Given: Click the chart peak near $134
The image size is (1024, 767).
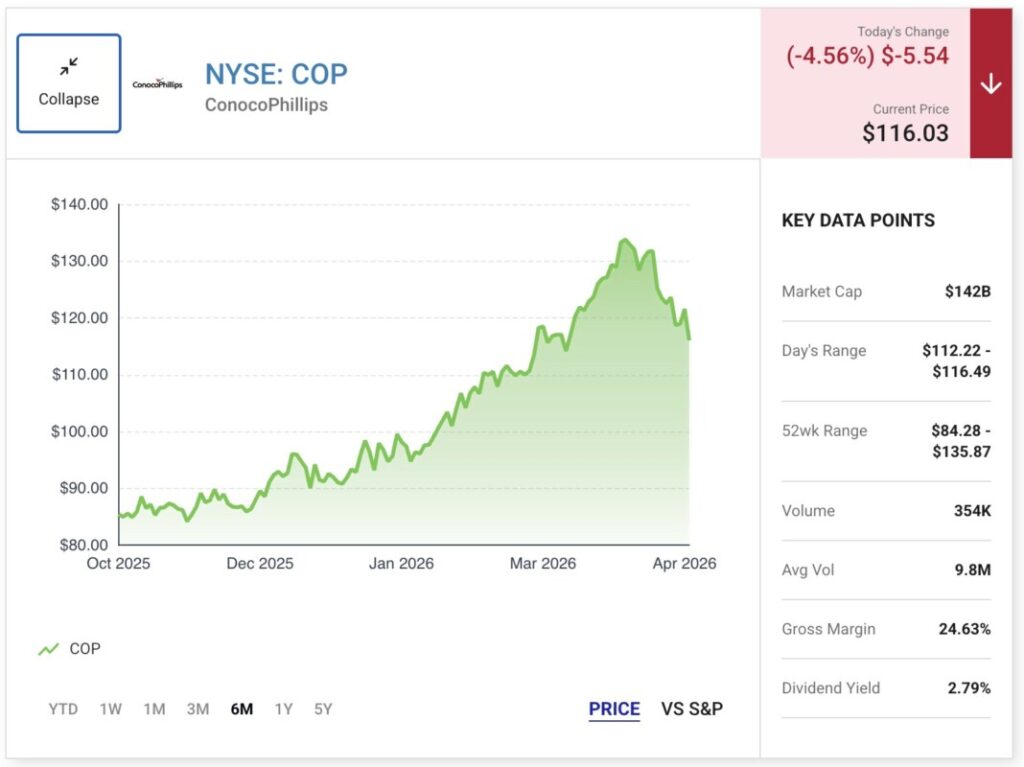Looking at the screenshot, I should pos(624,240).
